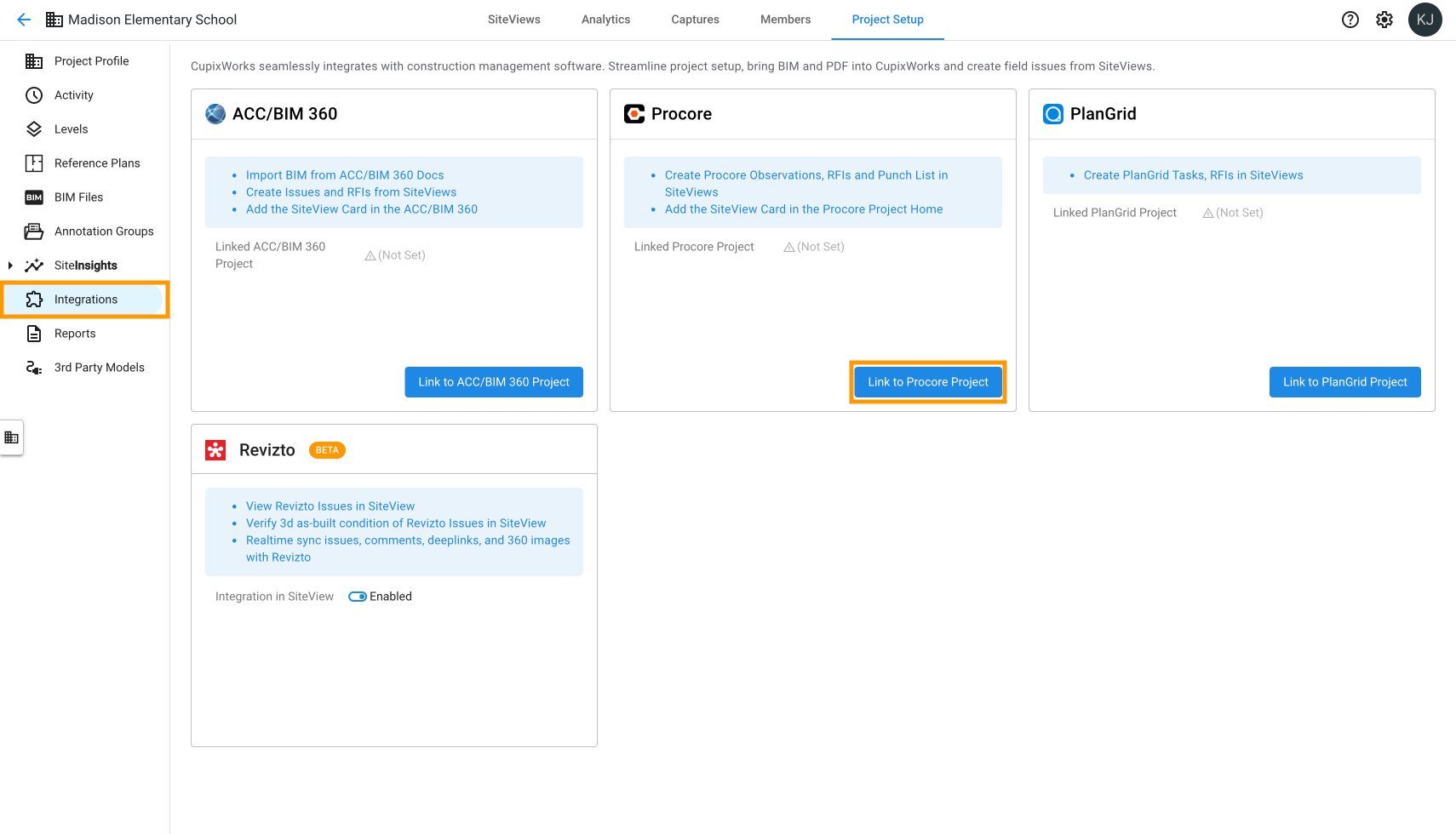Open the Members tab
The height and width of the screenshot is (834, 1456).
[x=786, y=20]
